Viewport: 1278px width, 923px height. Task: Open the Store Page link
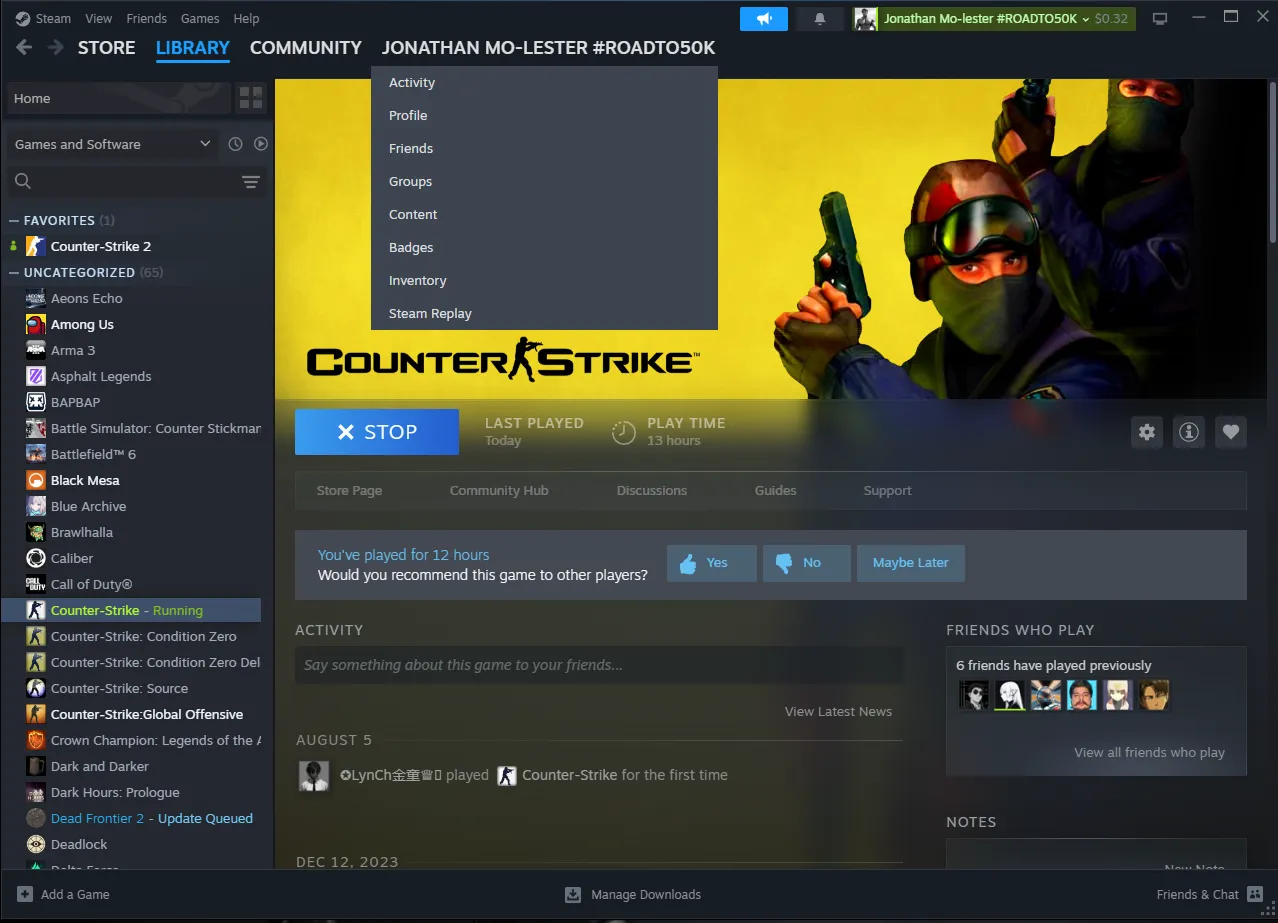(349, 490)
